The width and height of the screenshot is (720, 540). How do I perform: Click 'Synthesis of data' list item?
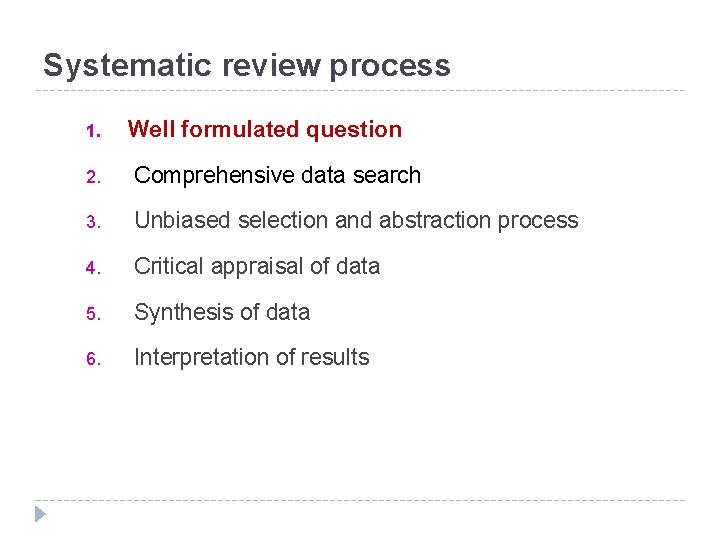(x=222, y=312)
